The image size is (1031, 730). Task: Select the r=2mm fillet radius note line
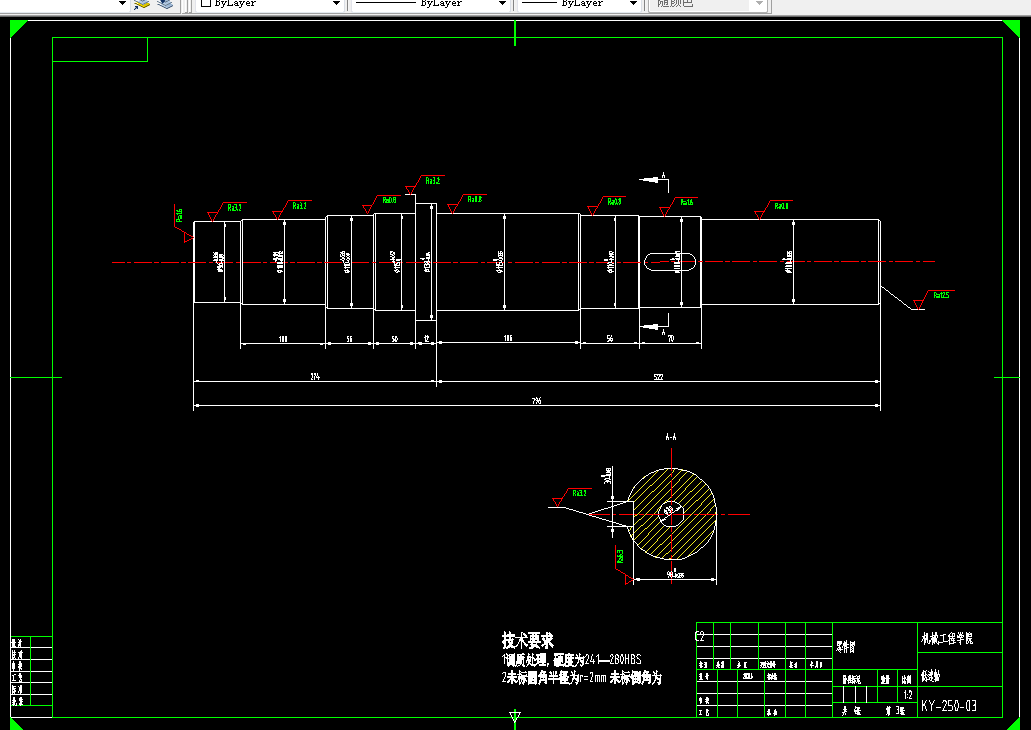coord(581,678)
